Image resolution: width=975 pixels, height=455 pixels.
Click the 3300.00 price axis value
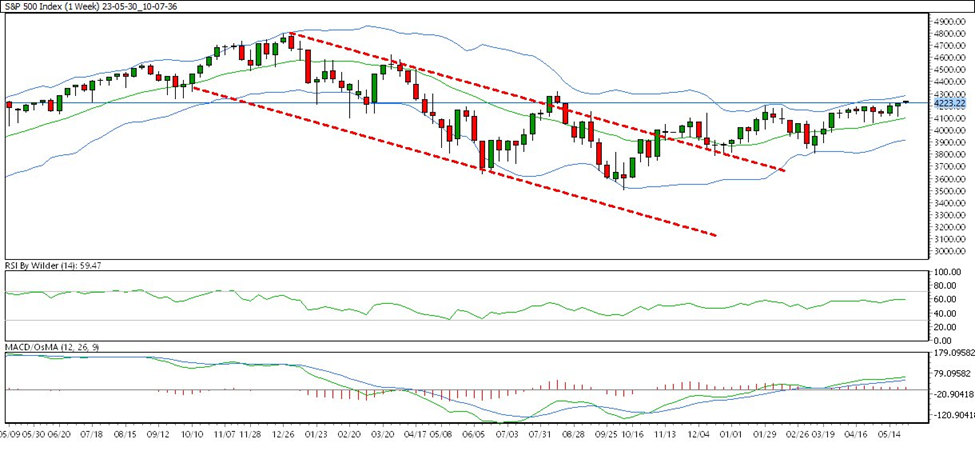pyautogui.click(x=950, y=215)
